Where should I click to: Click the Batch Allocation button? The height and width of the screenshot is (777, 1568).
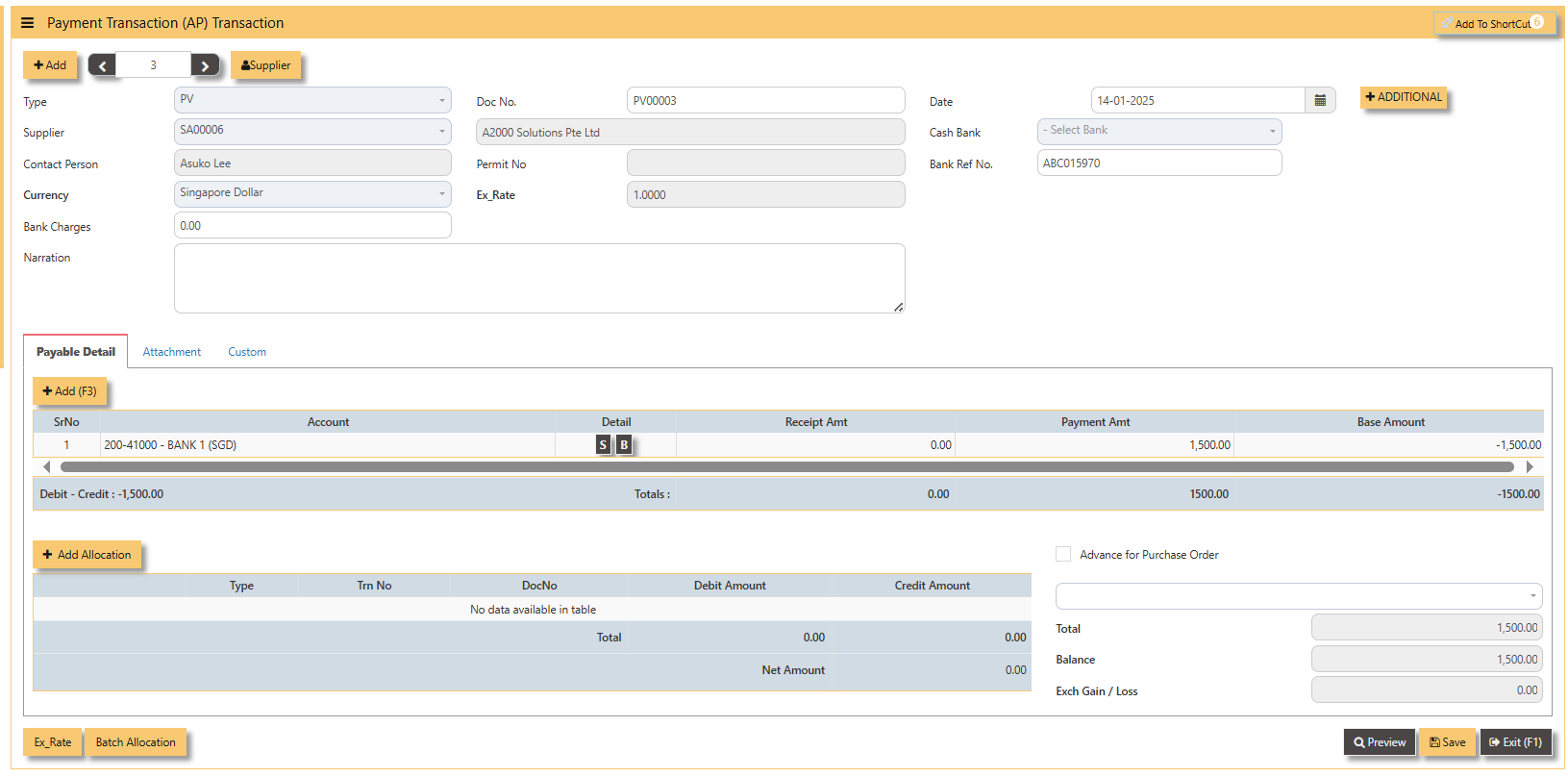[x=136, y=742]
